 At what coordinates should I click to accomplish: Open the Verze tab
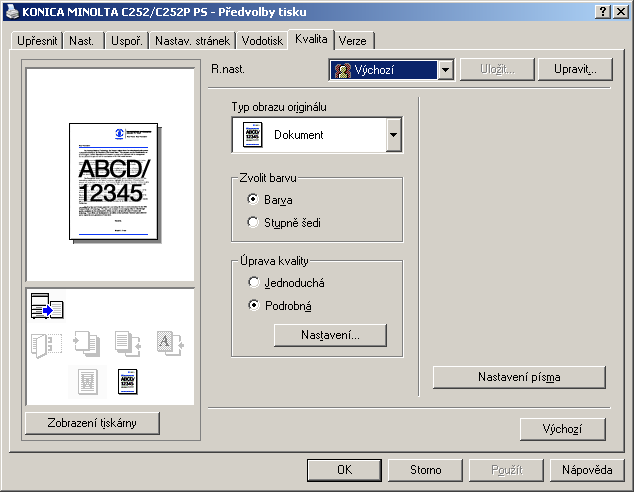[353, 41]
